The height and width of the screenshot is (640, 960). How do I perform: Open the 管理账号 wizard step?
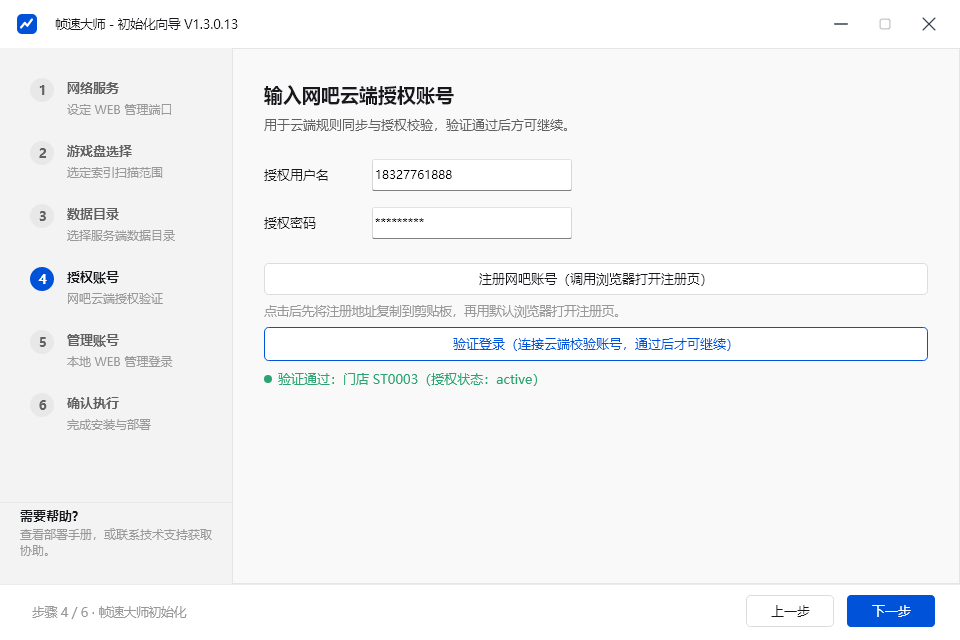pos(92,340)
